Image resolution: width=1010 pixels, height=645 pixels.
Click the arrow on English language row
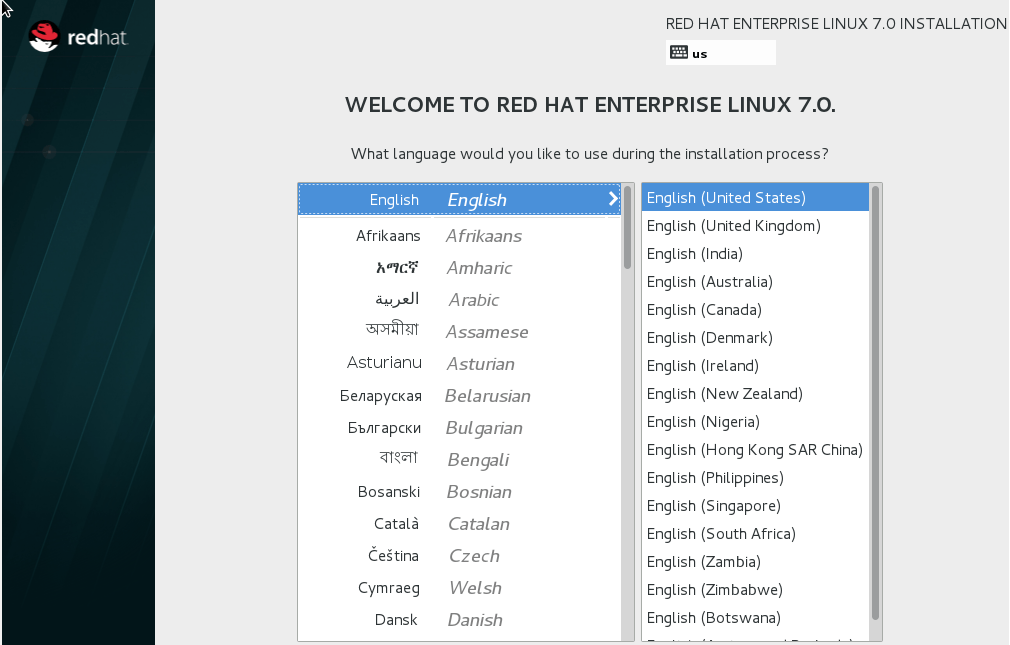(613, 199)
